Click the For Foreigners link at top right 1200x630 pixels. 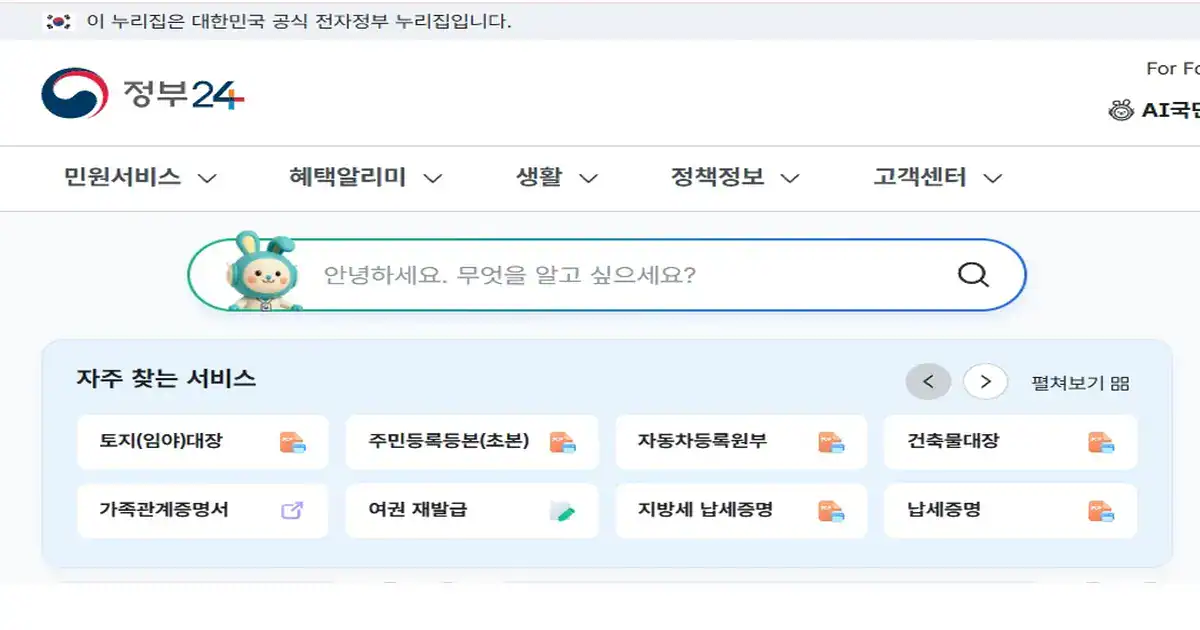[1173, 69]
